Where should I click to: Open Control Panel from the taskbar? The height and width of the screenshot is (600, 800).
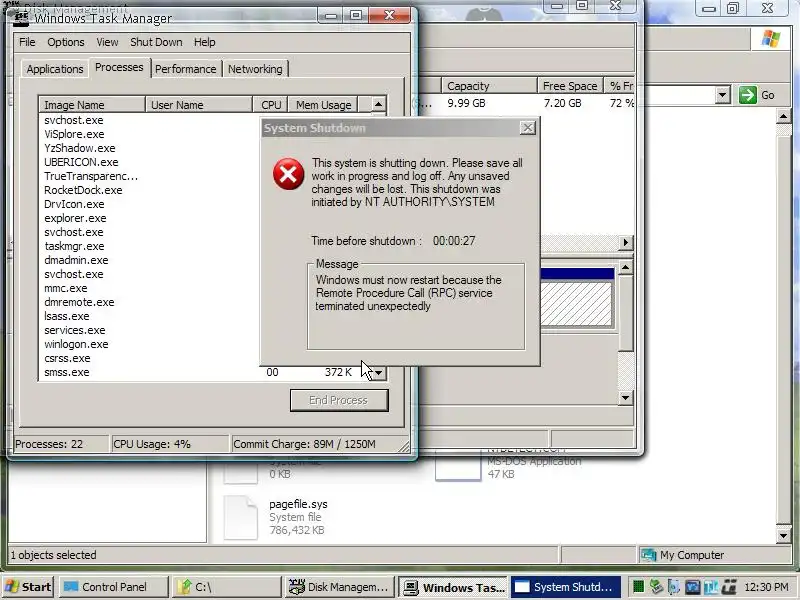click(x=114, y=587)
